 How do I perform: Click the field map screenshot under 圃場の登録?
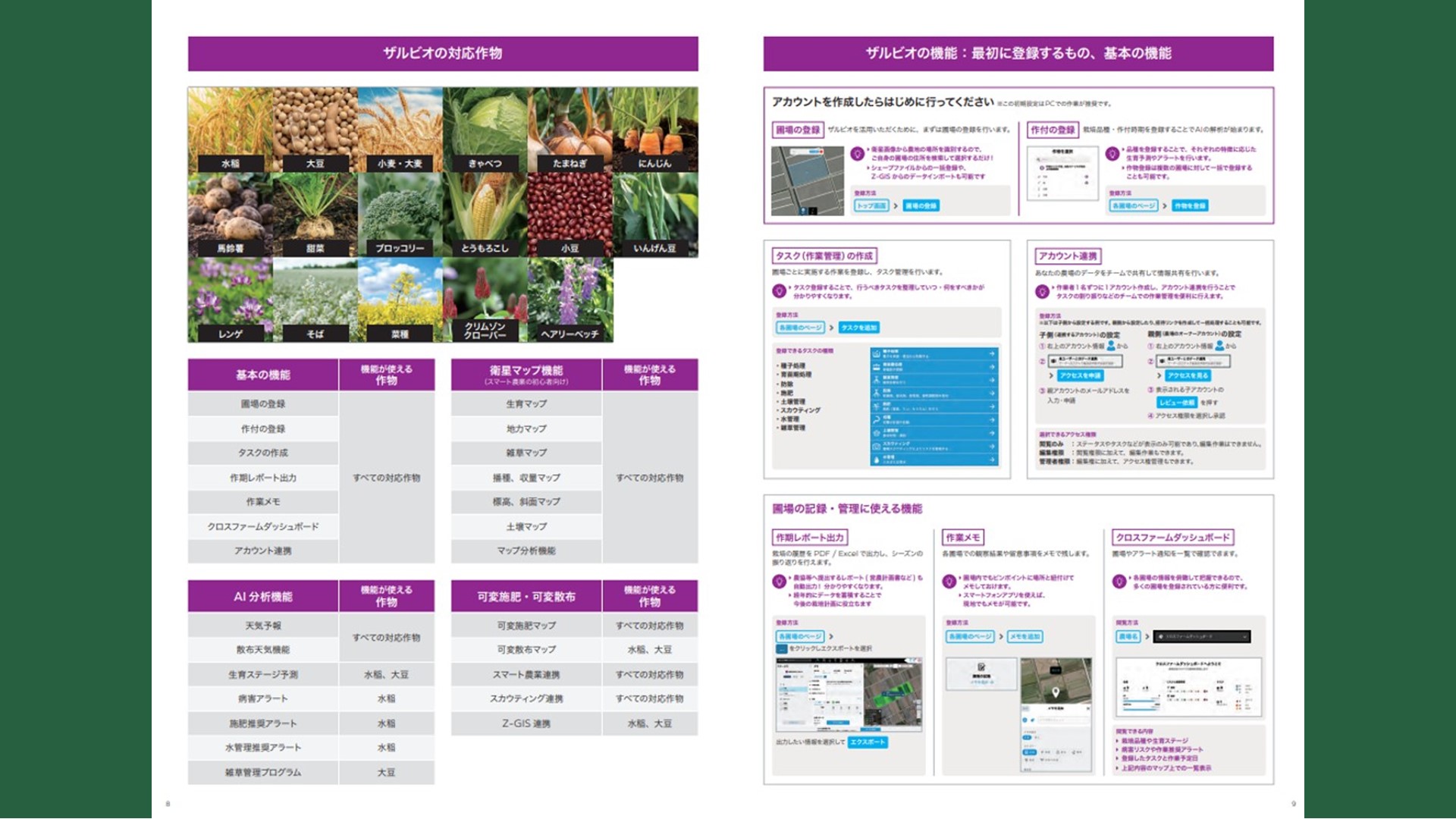808,180
